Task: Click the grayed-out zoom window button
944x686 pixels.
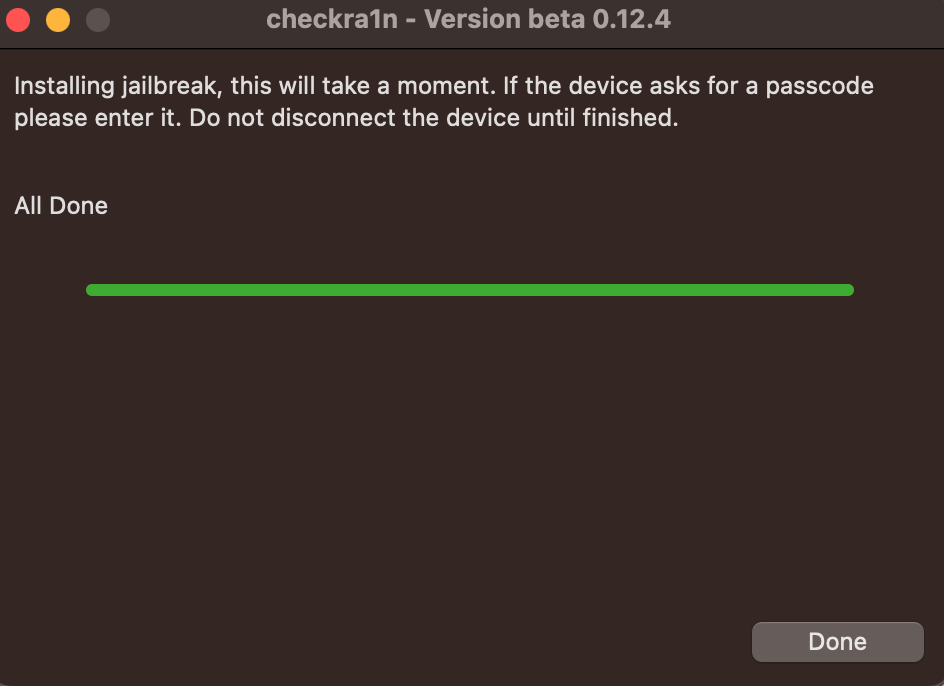Action: tap(97, 20)
